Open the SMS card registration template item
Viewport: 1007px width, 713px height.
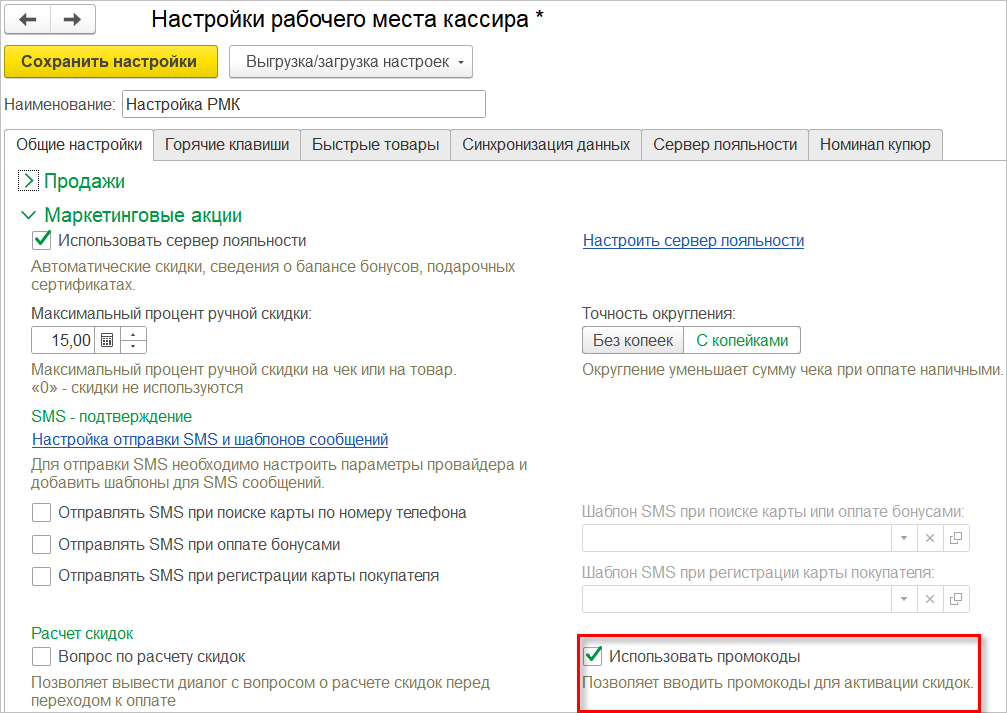tap(956, 599)
